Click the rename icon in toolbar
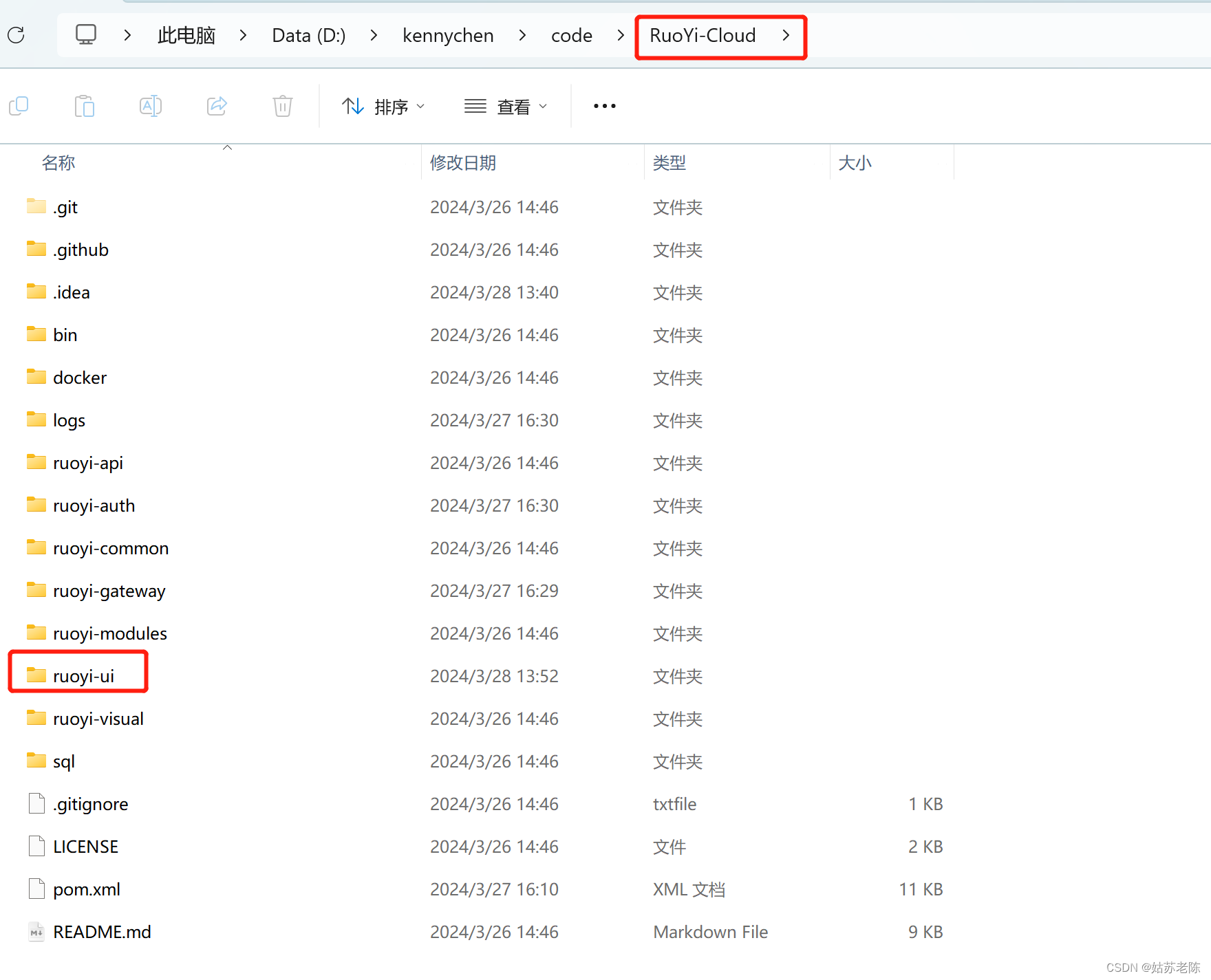Image resolution: width=1211 pixels, height=980 pixels. [x=151, y=106]
